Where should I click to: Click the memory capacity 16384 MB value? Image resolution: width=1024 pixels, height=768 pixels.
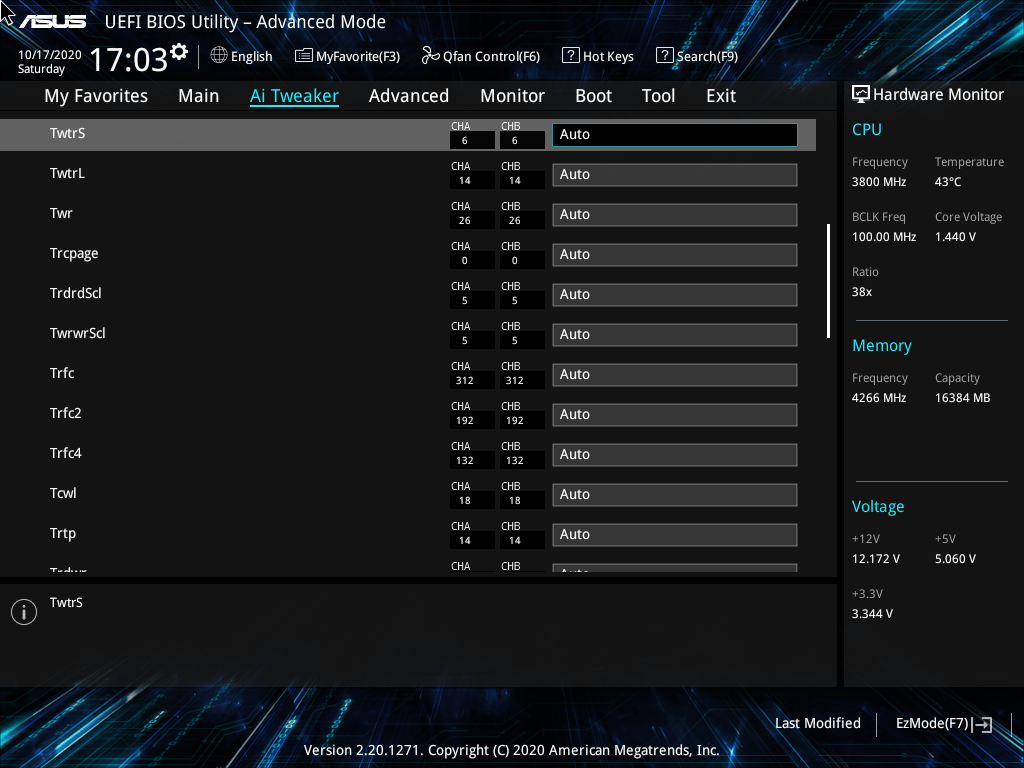(x=963, y=398)
